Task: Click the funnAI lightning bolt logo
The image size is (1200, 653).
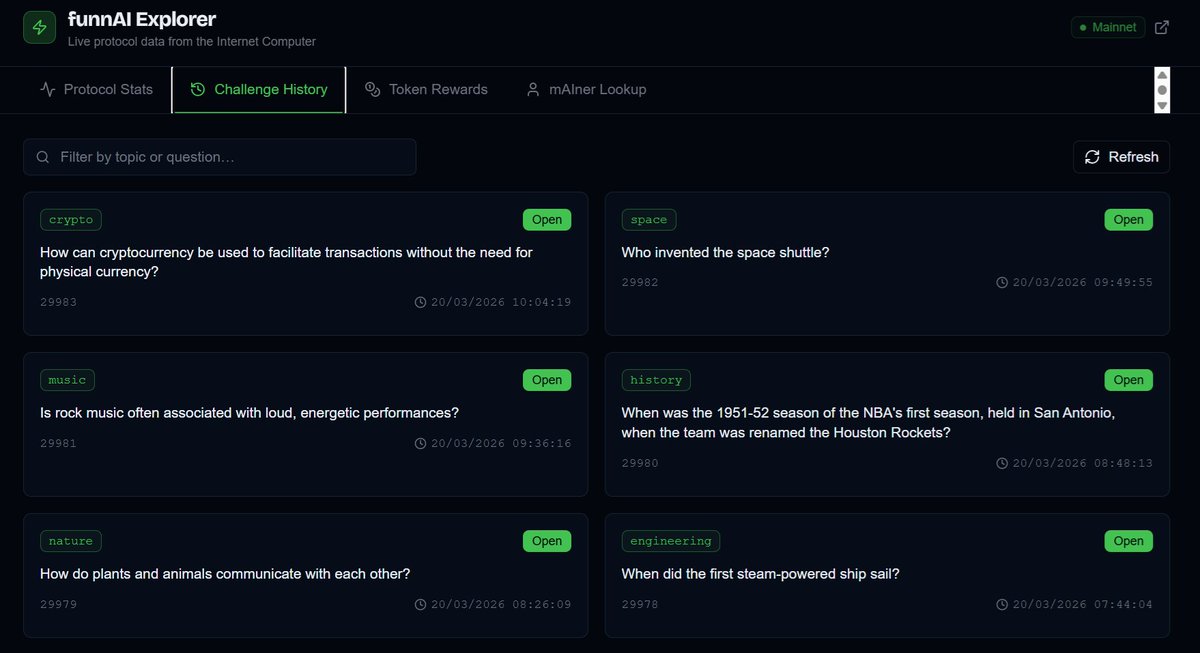Action: pyautogui.click(x=40, y=28)
